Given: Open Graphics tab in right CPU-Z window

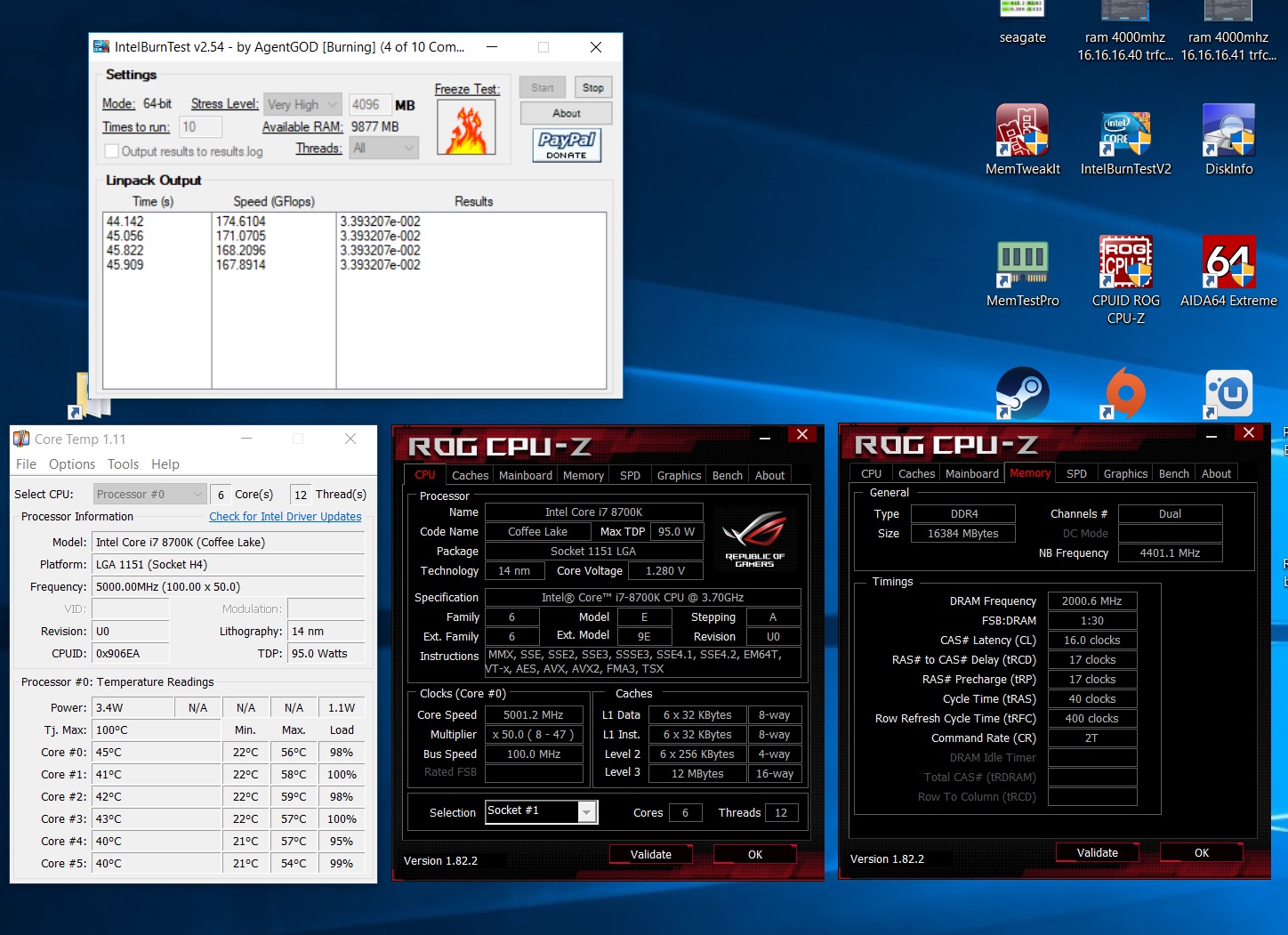Looking at the screenshot, I should (x=1125, y=473).
